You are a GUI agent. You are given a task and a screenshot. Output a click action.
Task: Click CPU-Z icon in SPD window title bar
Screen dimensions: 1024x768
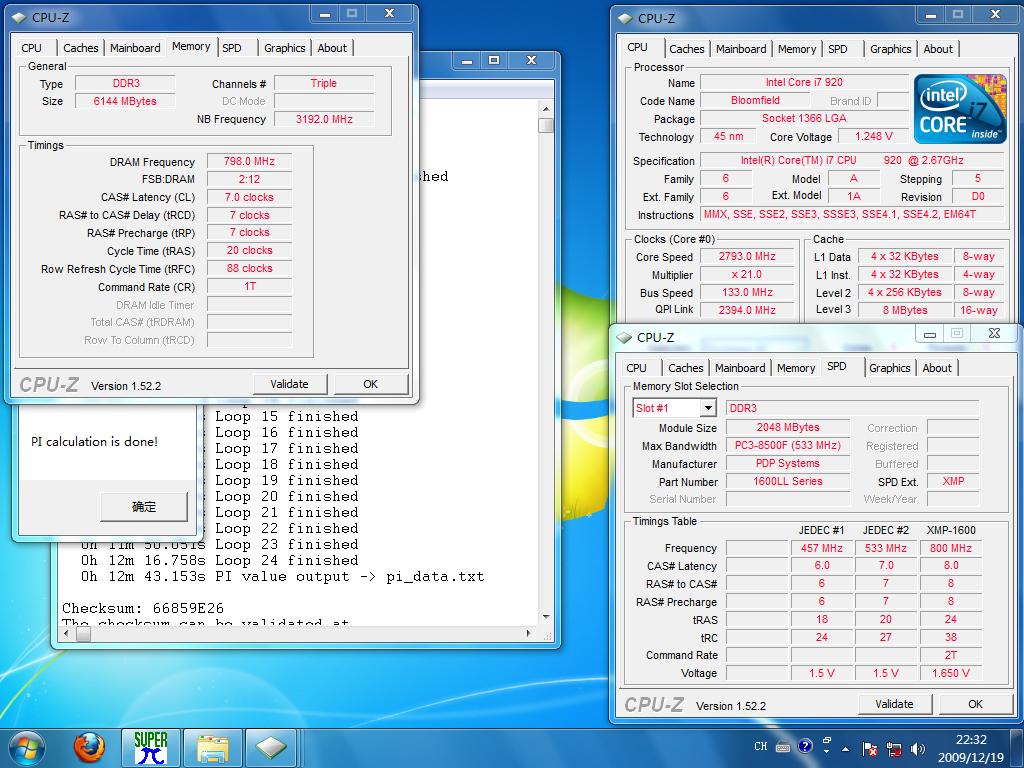click(x=625, y=337)
